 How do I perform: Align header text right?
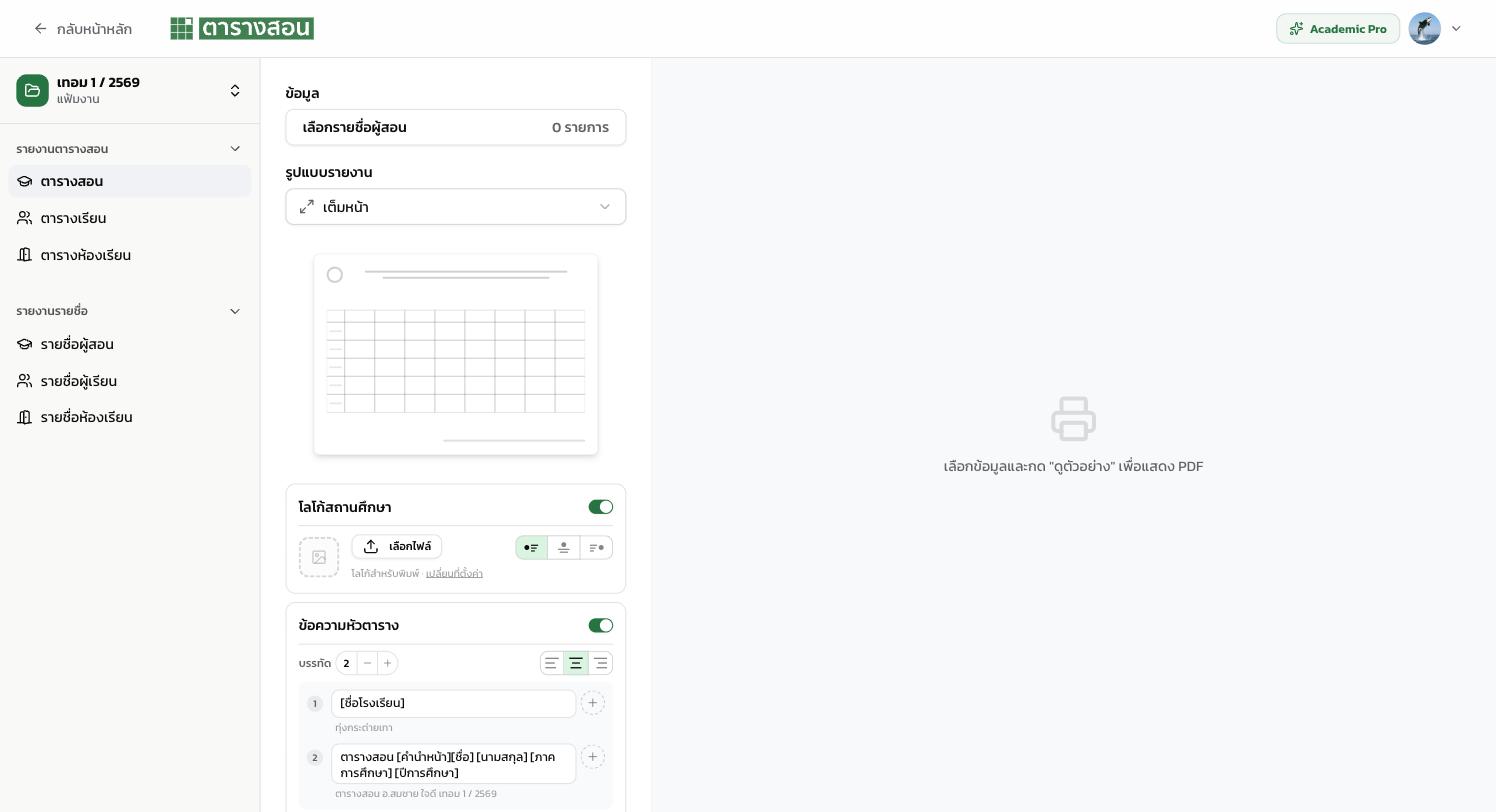pyautogui.click(x=600, y=663)
